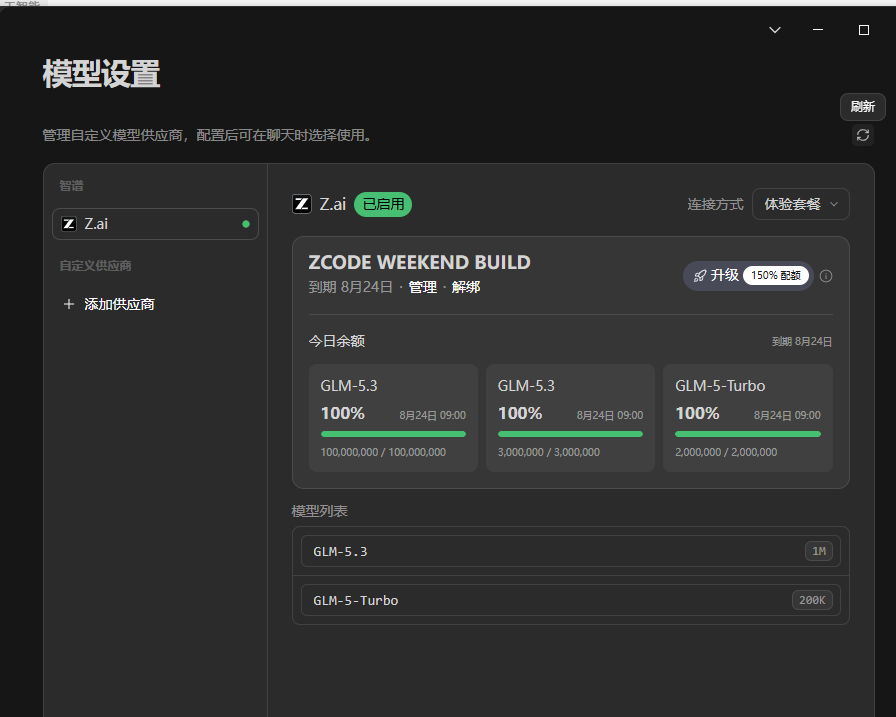The width and height of the screenshot is (896, 717).
Task: Click the 3,000,000 / 3,000,000 quota text
Action: [x=549, y=452]
